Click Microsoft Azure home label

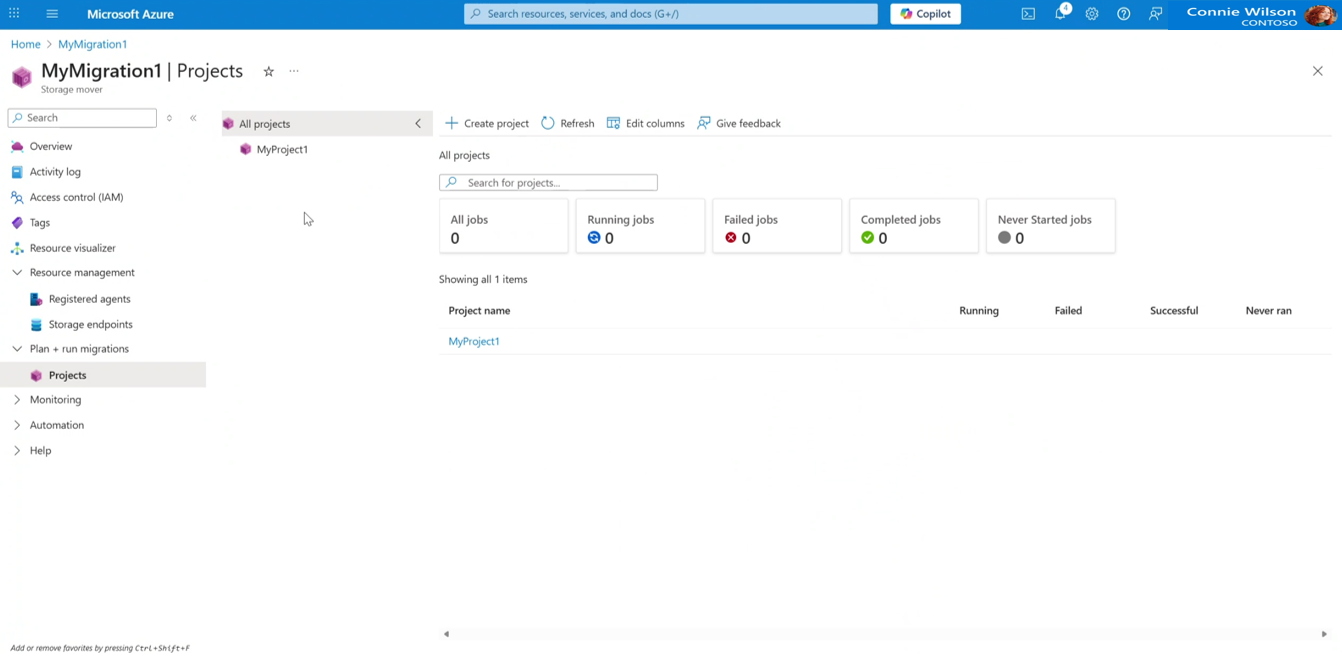tap(130, 14)
